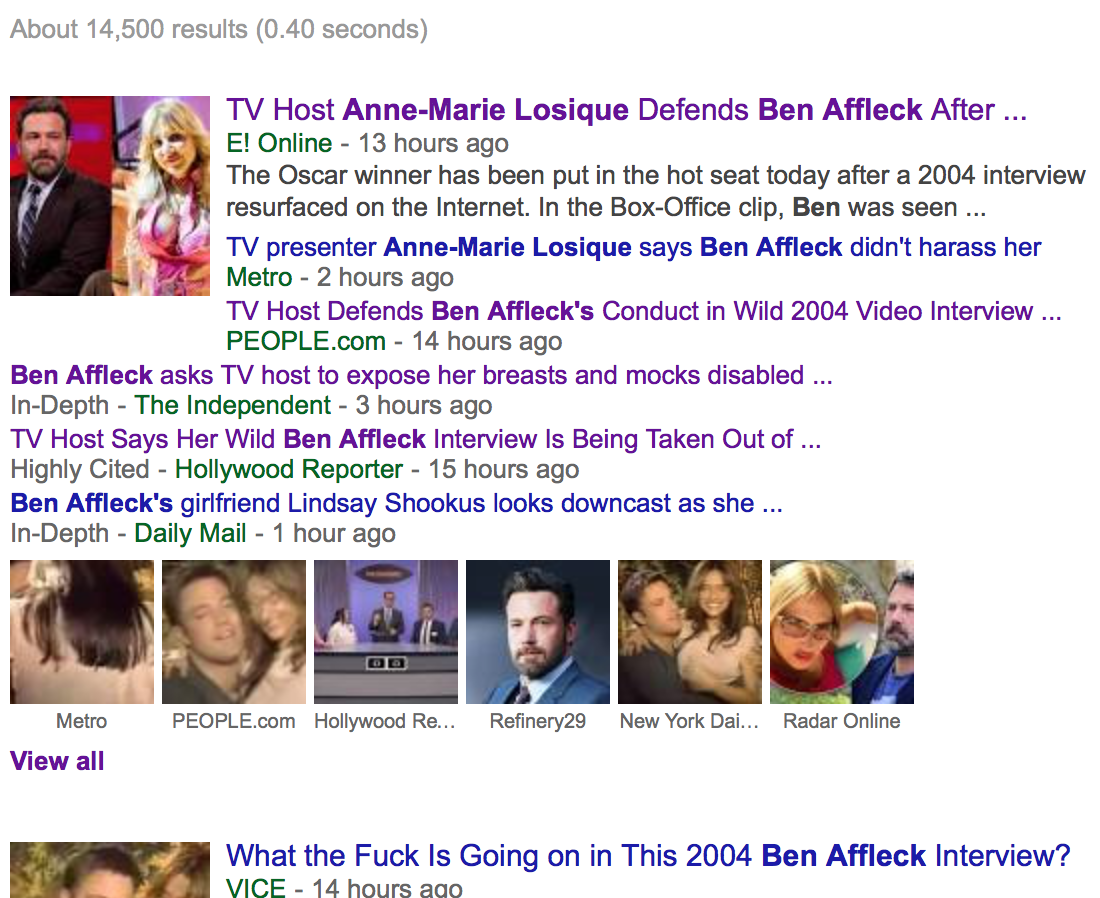Click 'About 14,500 results' count text
Viewport: 1100px width, 898px height.
pyautogui.click(x=219, y=29)
